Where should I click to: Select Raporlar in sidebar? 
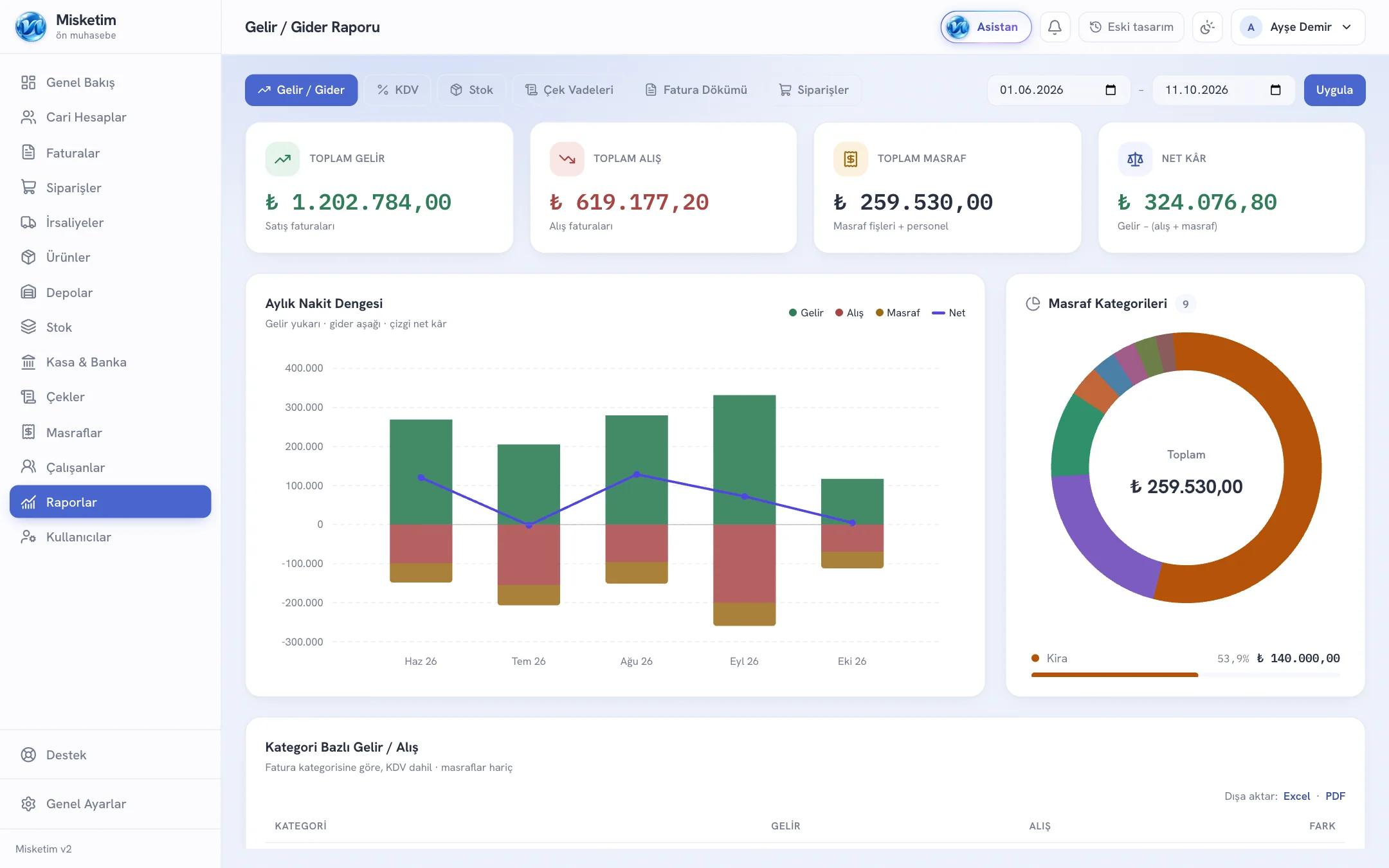(x=111, y=502)
